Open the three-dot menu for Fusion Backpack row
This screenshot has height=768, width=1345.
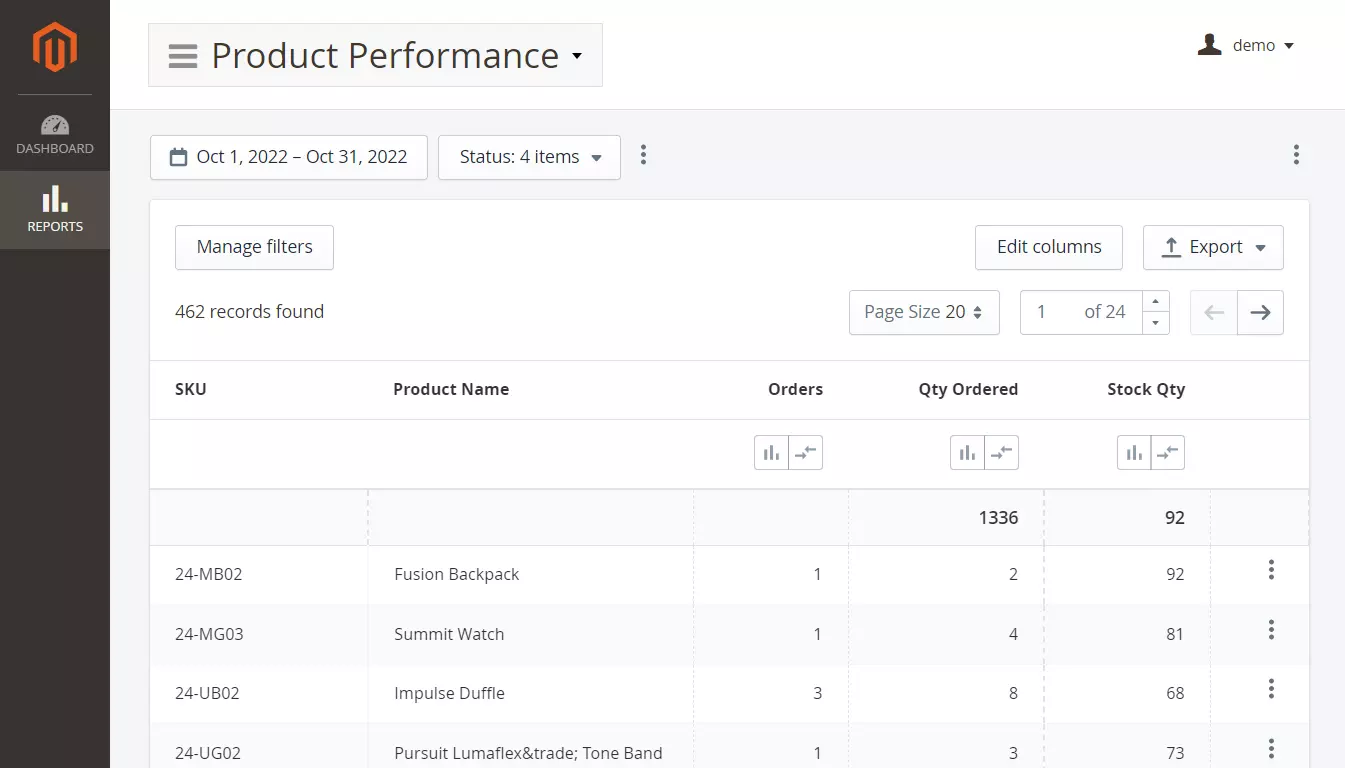[1271, 570]
